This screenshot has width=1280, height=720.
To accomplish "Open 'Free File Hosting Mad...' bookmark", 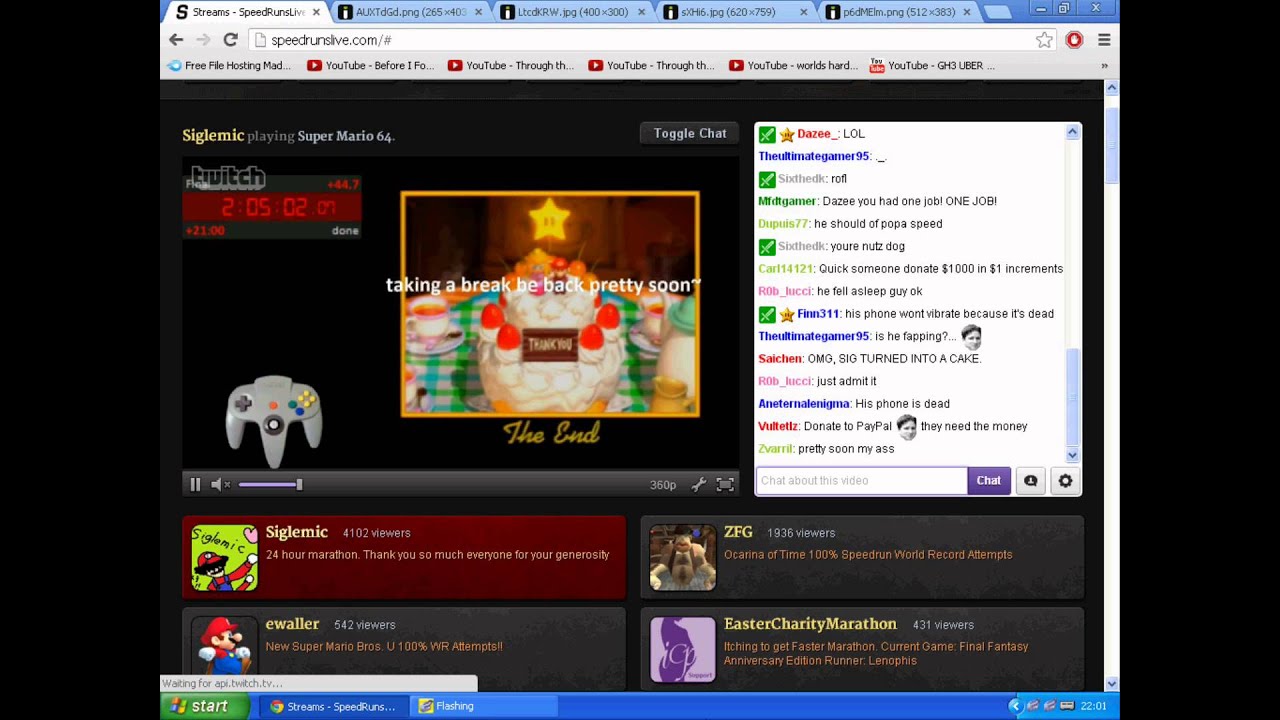I will 229,65.
